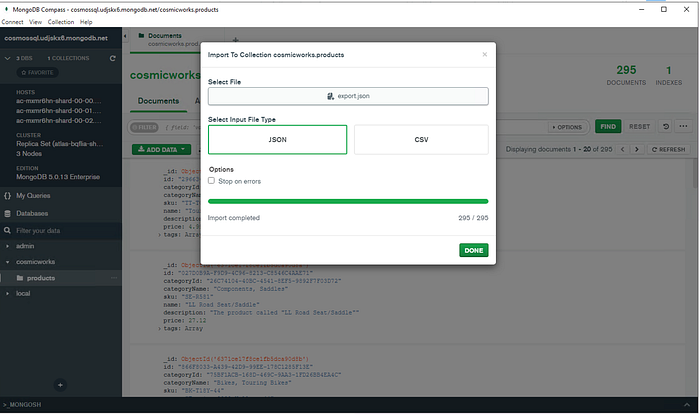Open the MONGOSH shell bar

(x=348, y=405)
